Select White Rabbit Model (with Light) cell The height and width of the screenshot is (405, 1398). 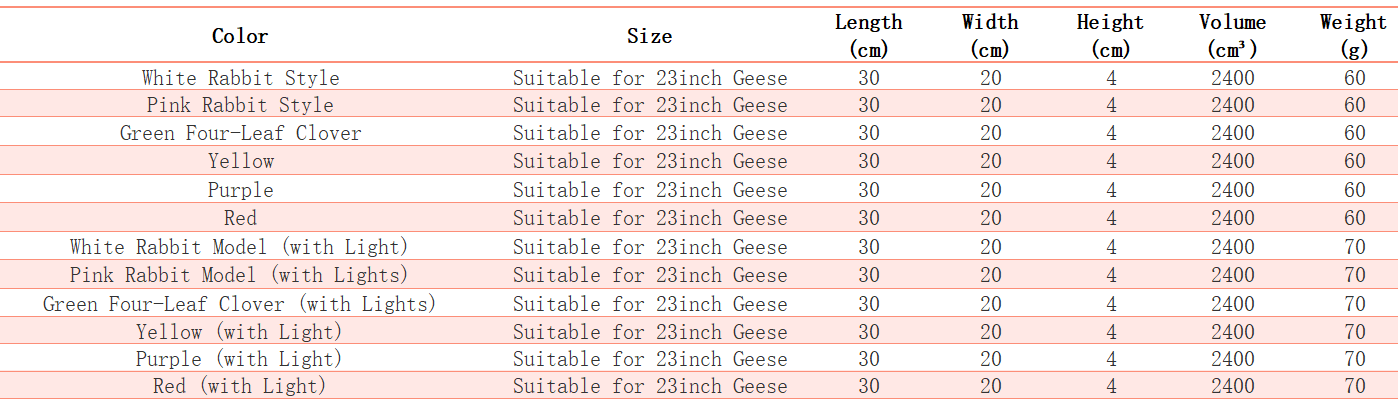[240, 247]
